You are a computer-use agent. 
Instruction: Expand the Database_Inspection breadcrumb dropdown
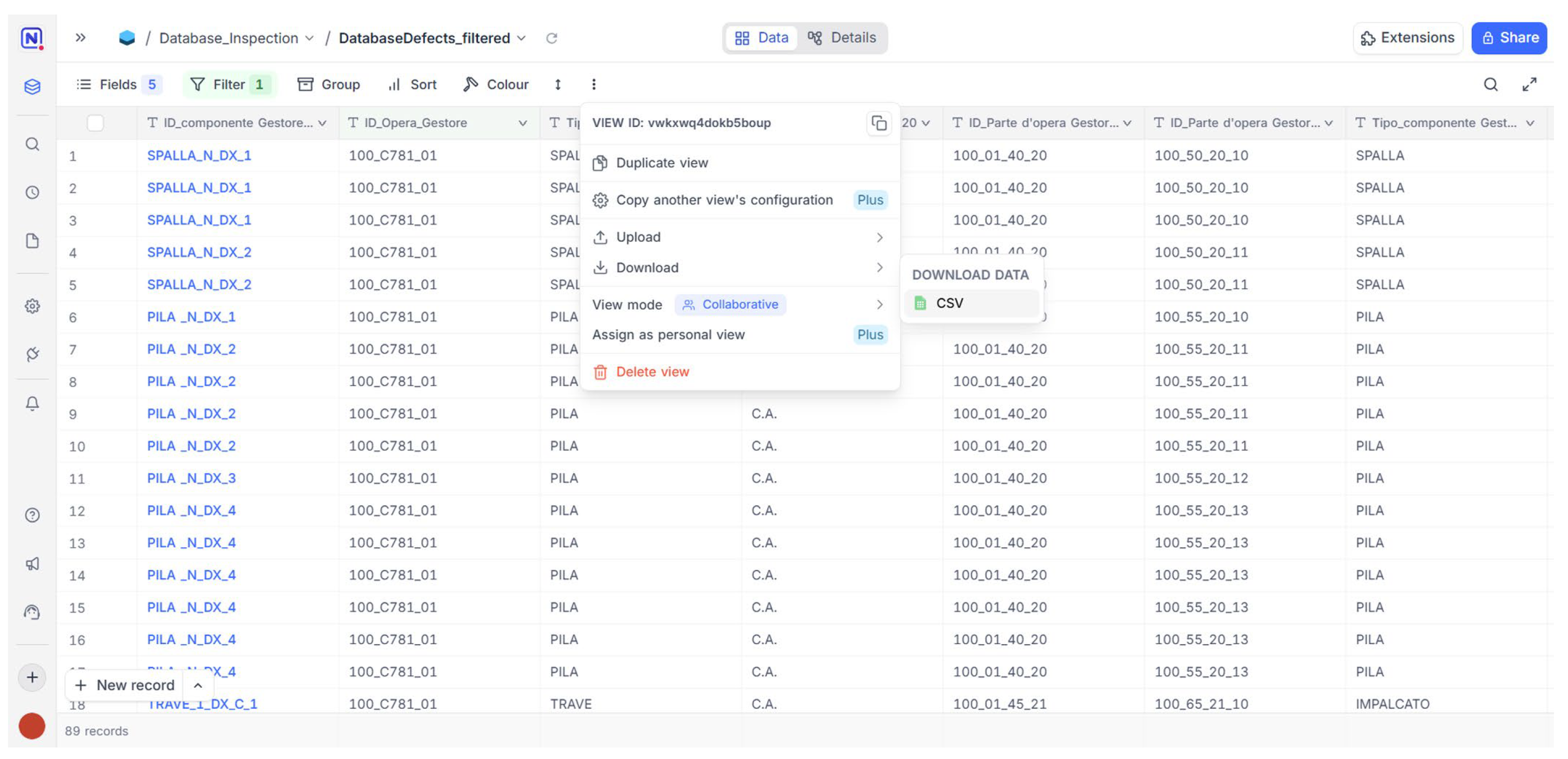309,38
